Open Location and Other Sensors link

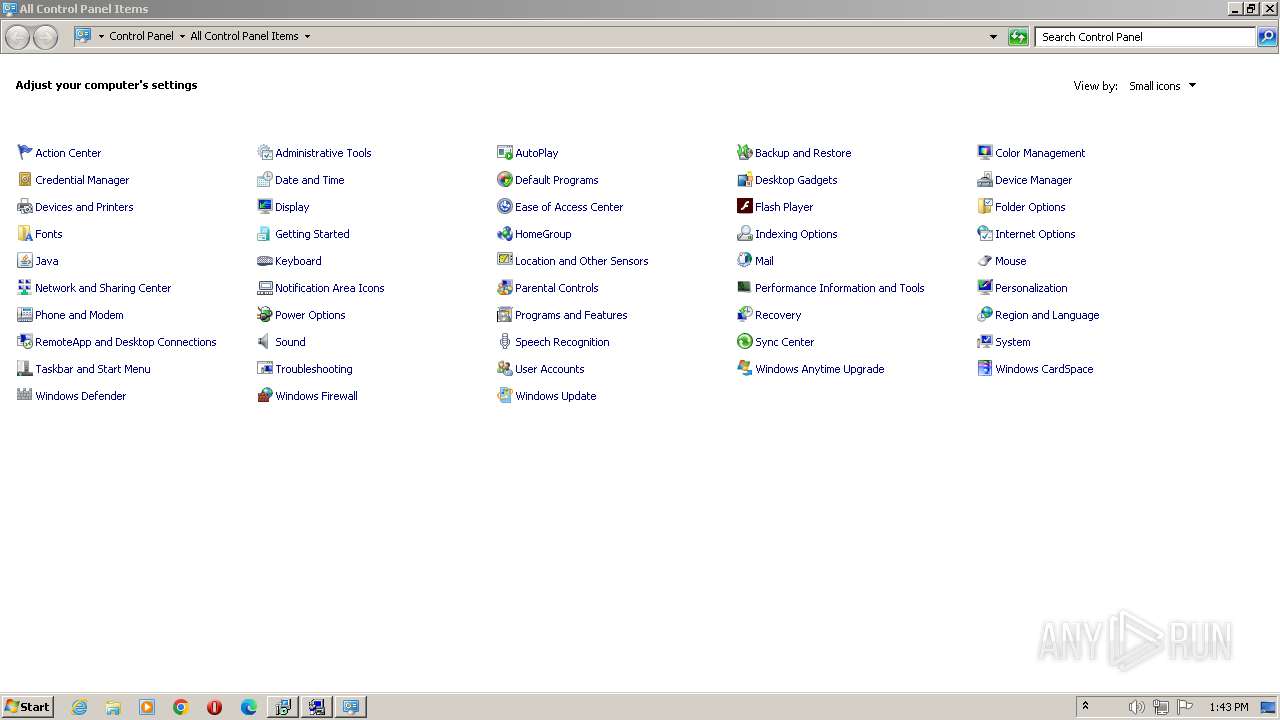tap(581, 261)
